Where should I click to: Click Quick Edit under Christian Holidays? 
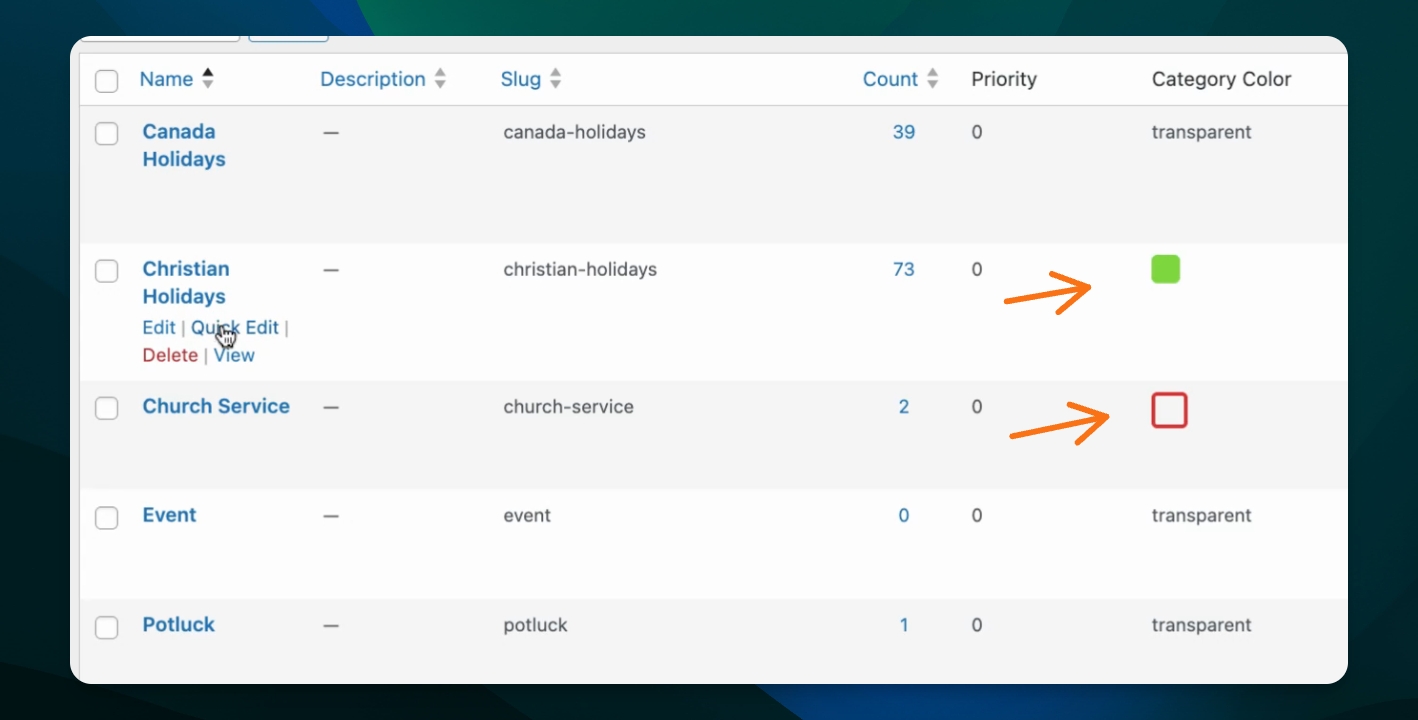point(235,327)
